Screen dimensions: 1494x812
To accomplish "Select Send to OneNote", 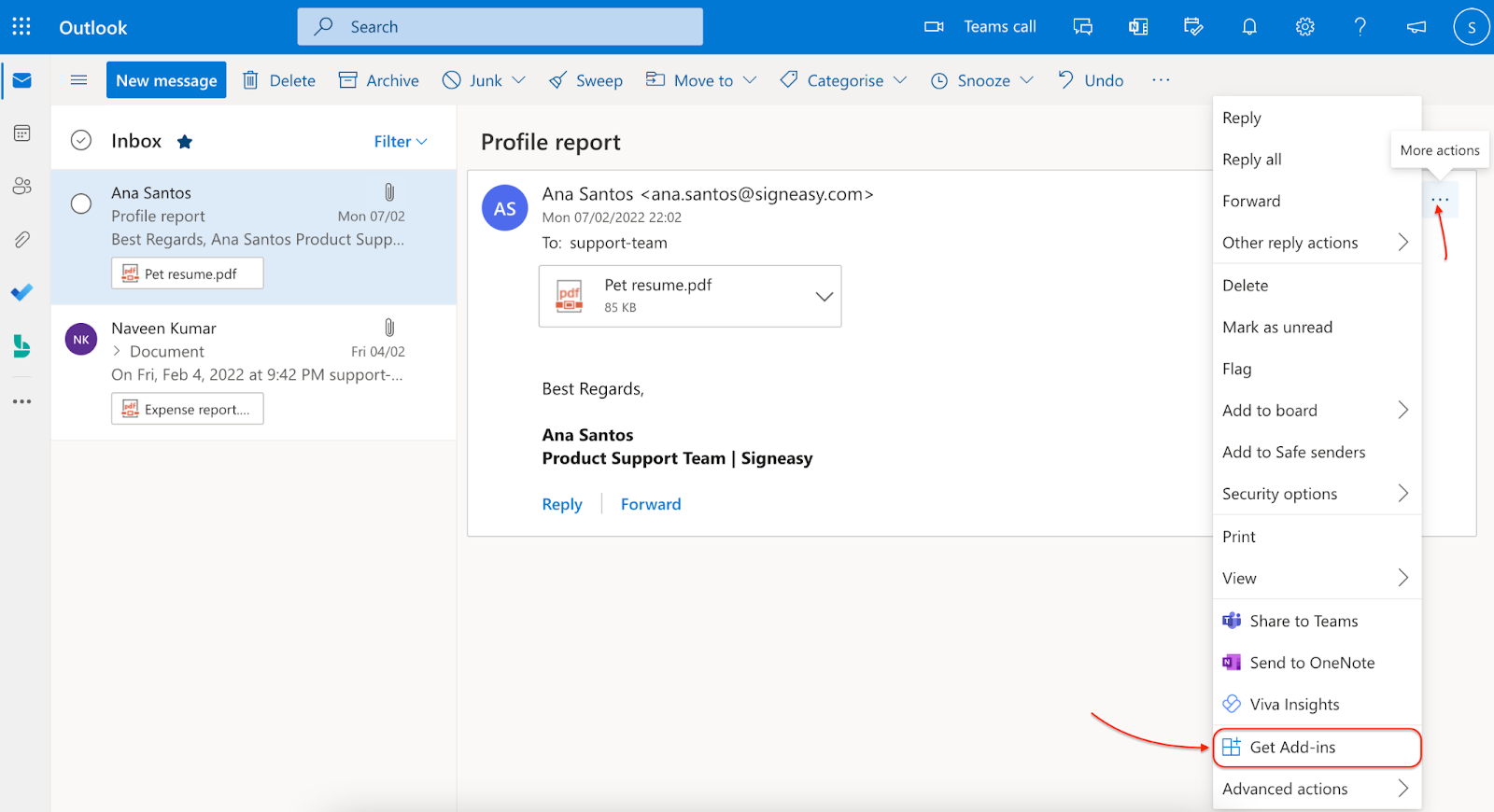I will coord(1317,663).
